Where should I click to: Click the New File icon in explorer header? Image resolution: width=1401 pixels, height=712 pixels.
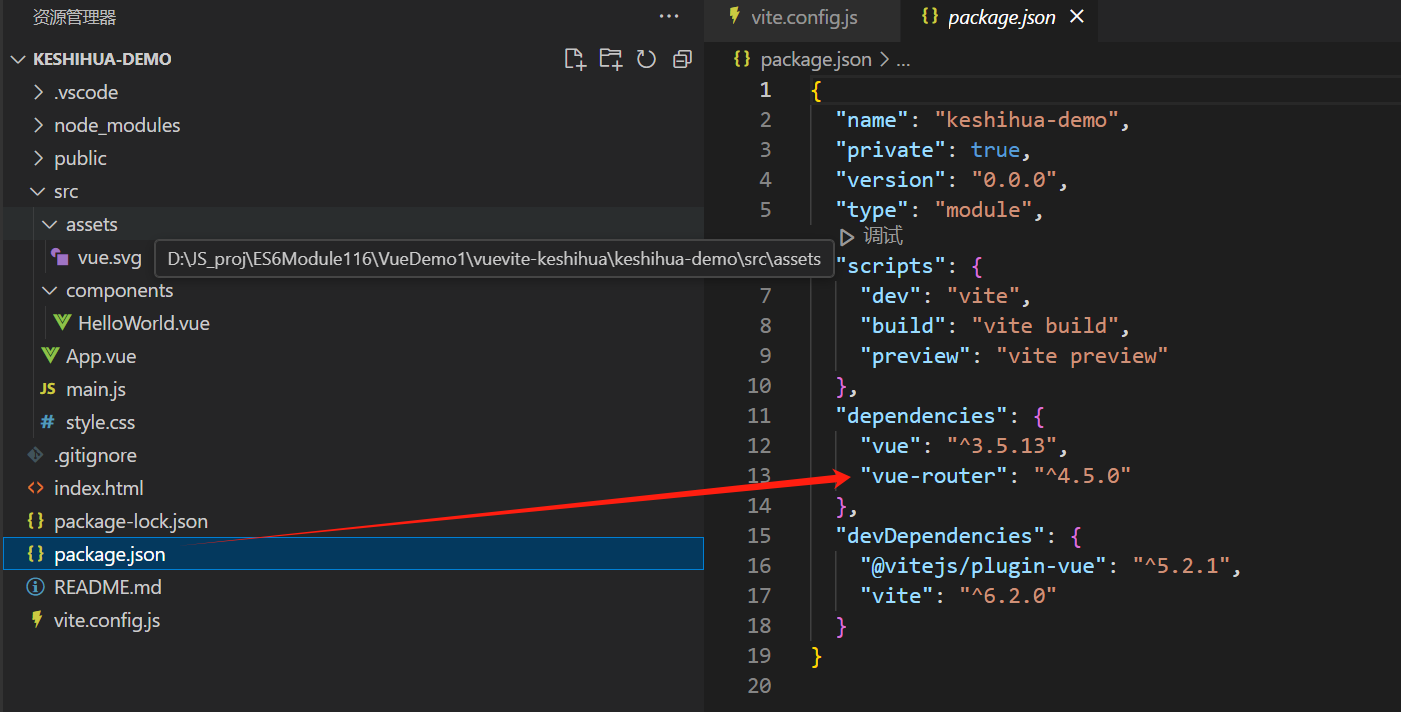(575, 59)
